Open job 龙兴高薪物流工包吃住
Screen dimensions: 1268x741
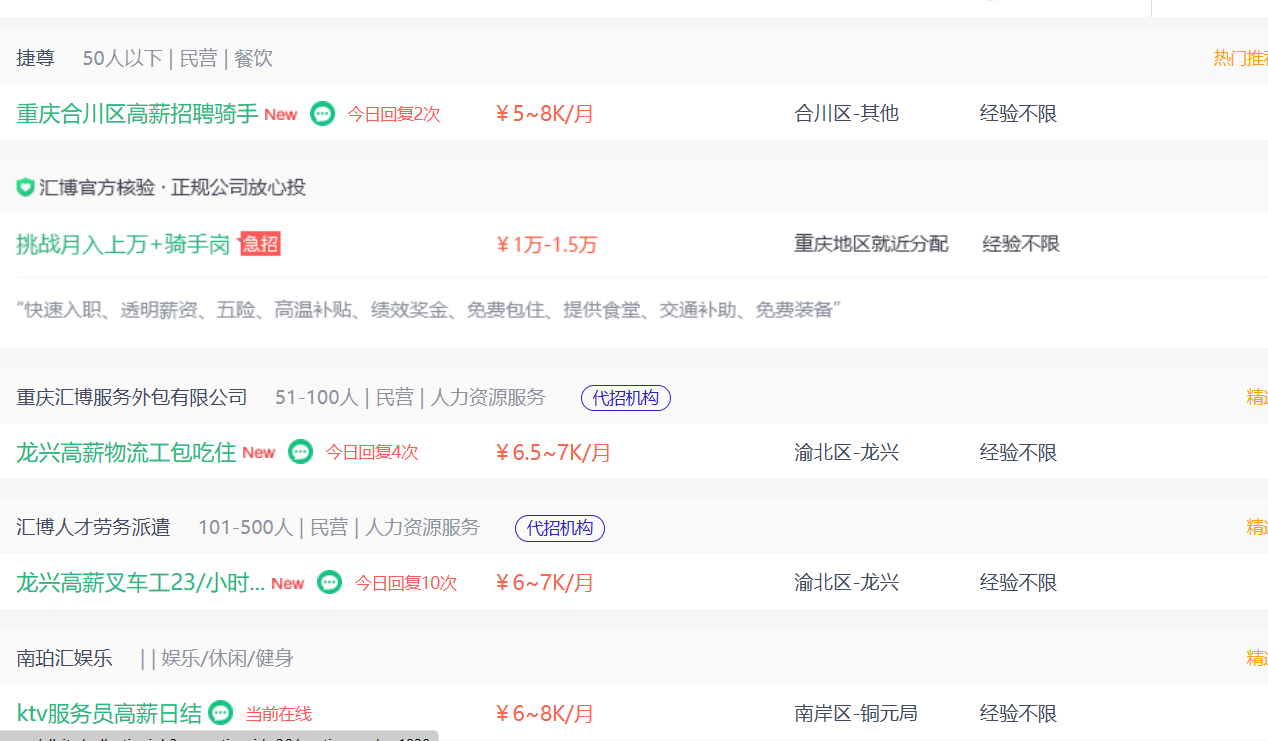click(126, 452)
